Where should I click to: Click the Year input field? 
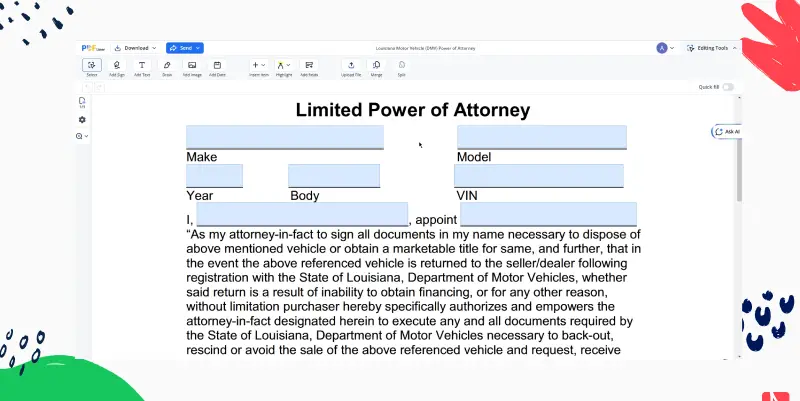coord(214,176)
